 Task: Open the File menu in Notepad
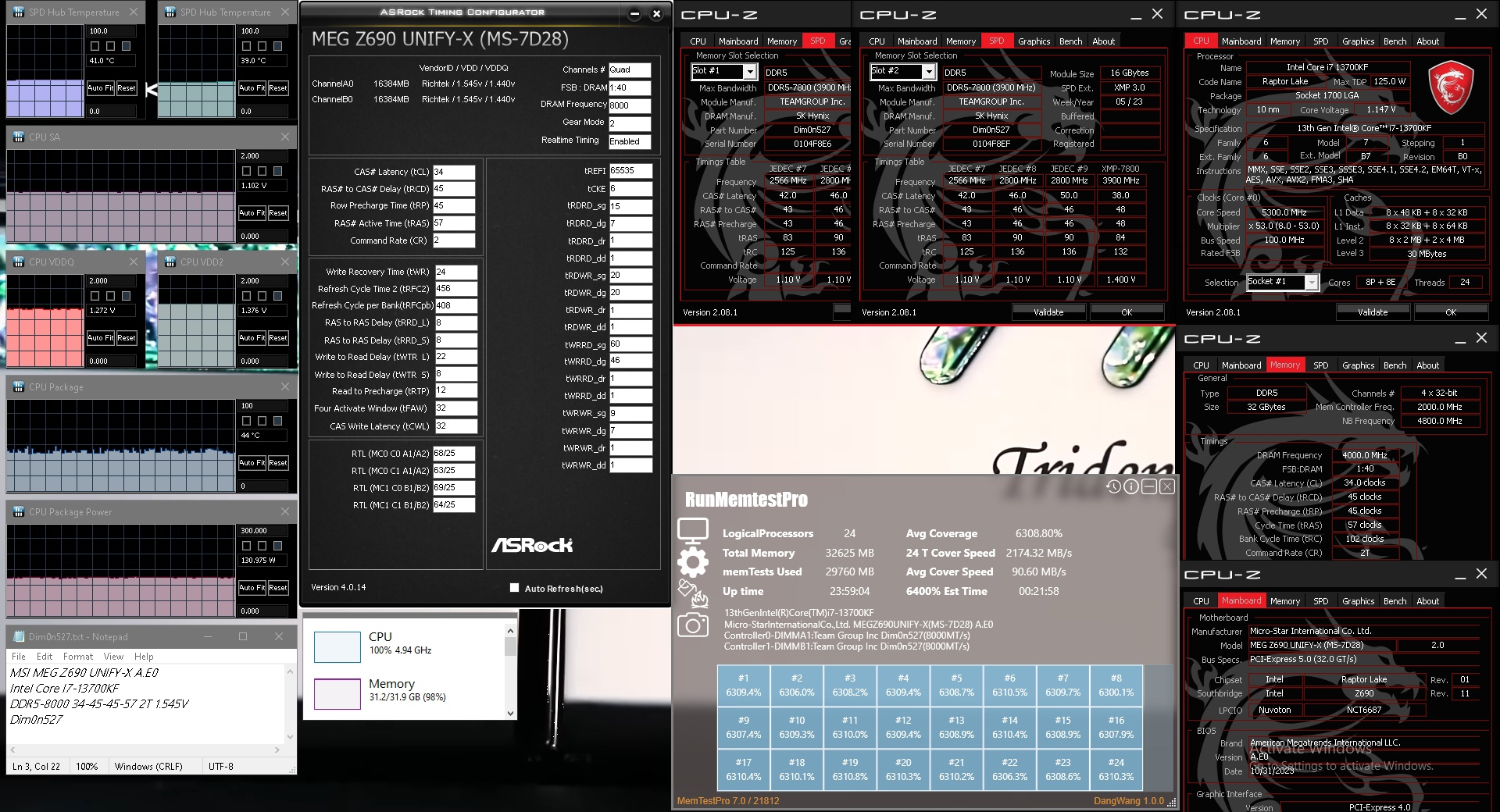[19, 657]
